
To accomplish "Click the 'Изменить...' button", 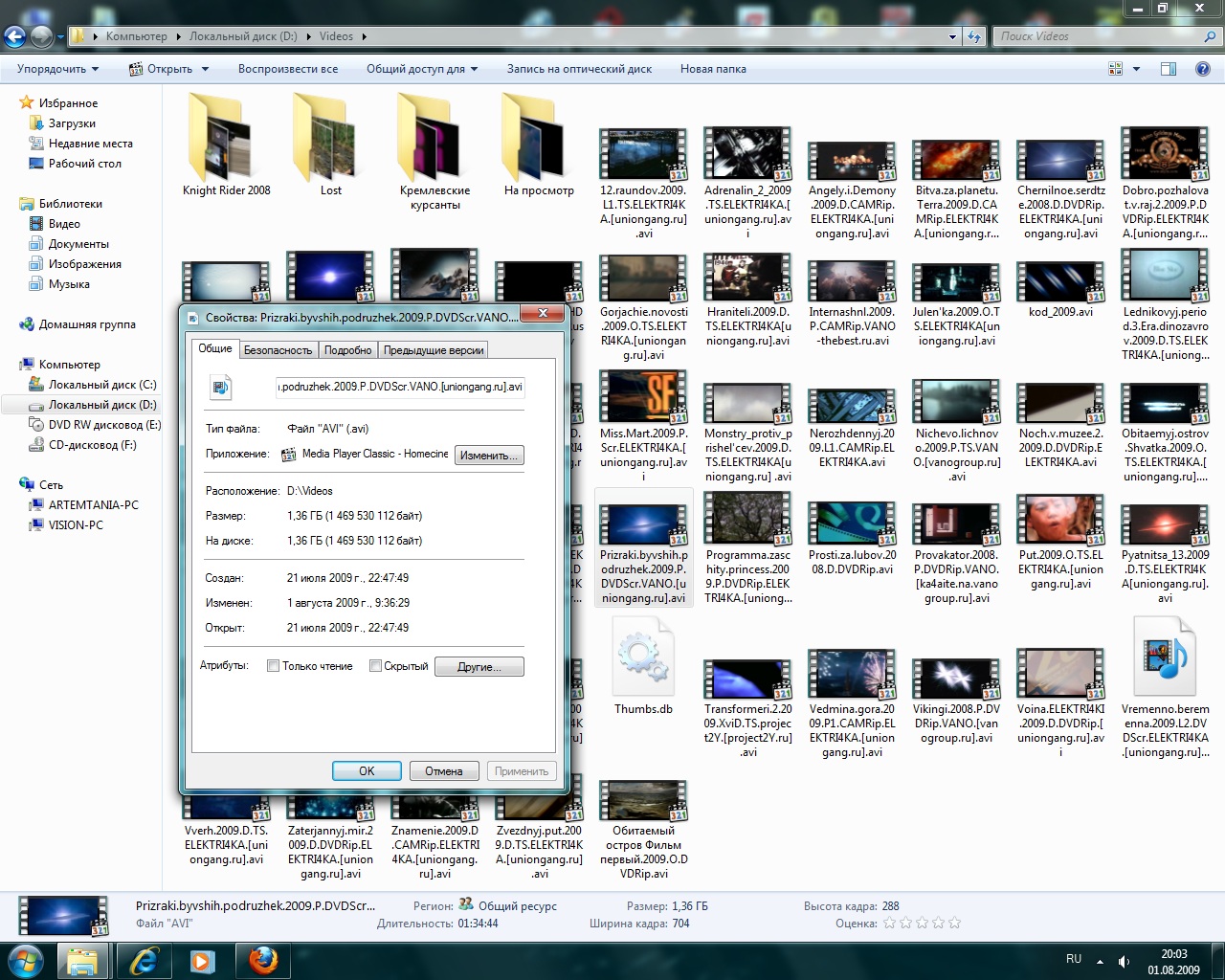I will [x=489, y=456].
